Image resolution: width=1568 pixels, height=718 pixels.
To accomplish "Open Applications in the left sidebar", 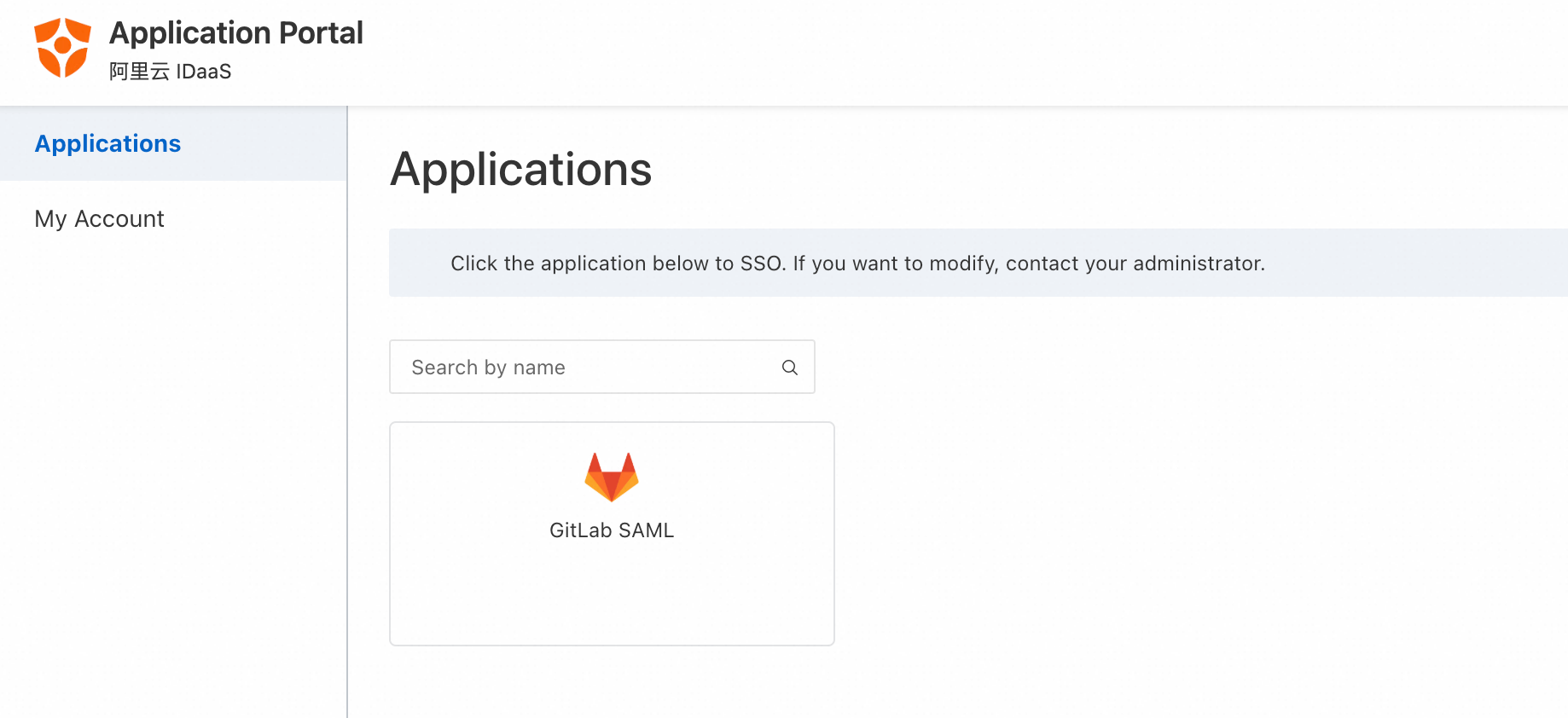I will point(107,143).
